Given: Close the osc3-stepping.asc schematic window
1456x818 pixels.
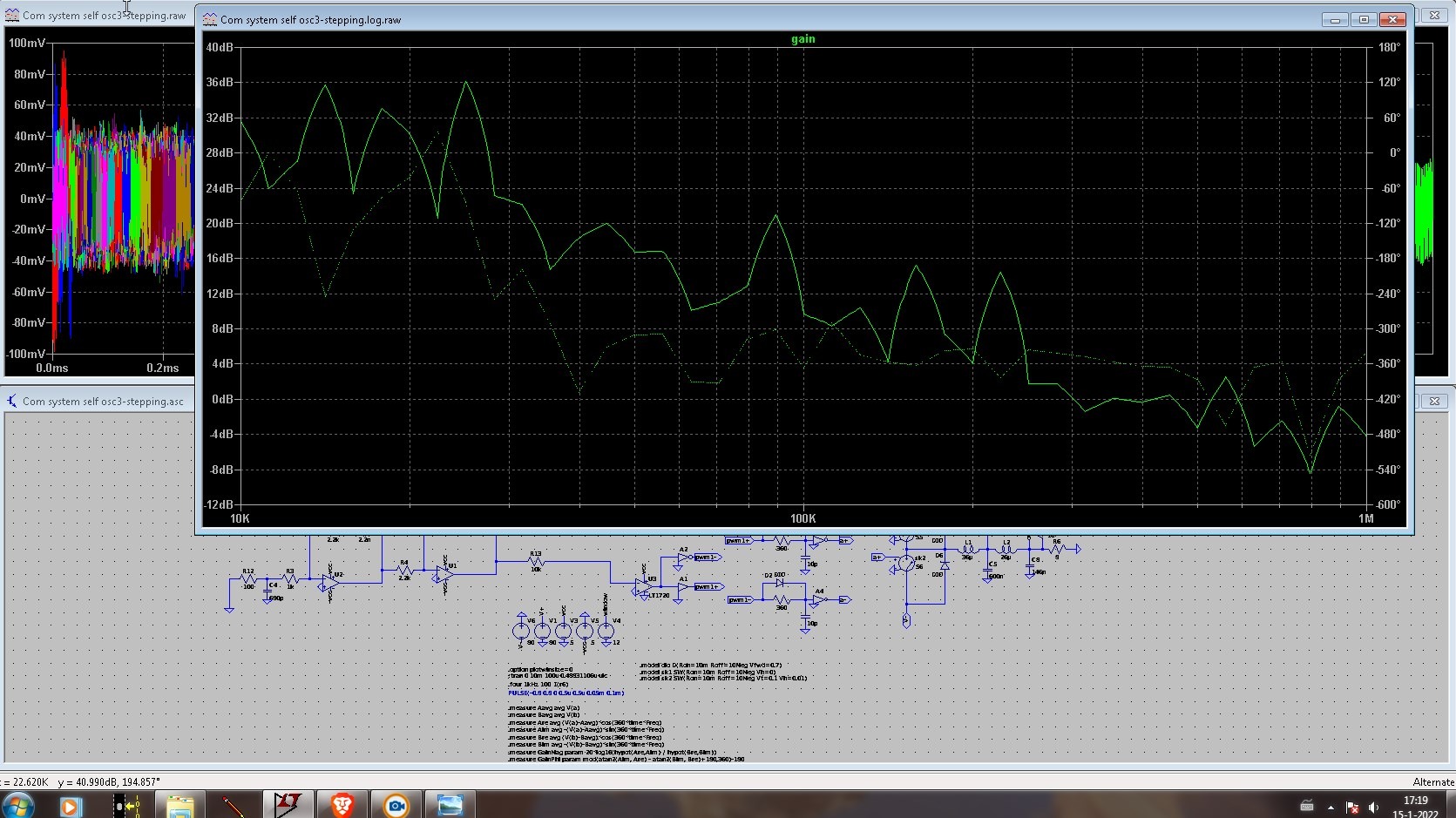Looking at the screenshot, I should 1434,401.
